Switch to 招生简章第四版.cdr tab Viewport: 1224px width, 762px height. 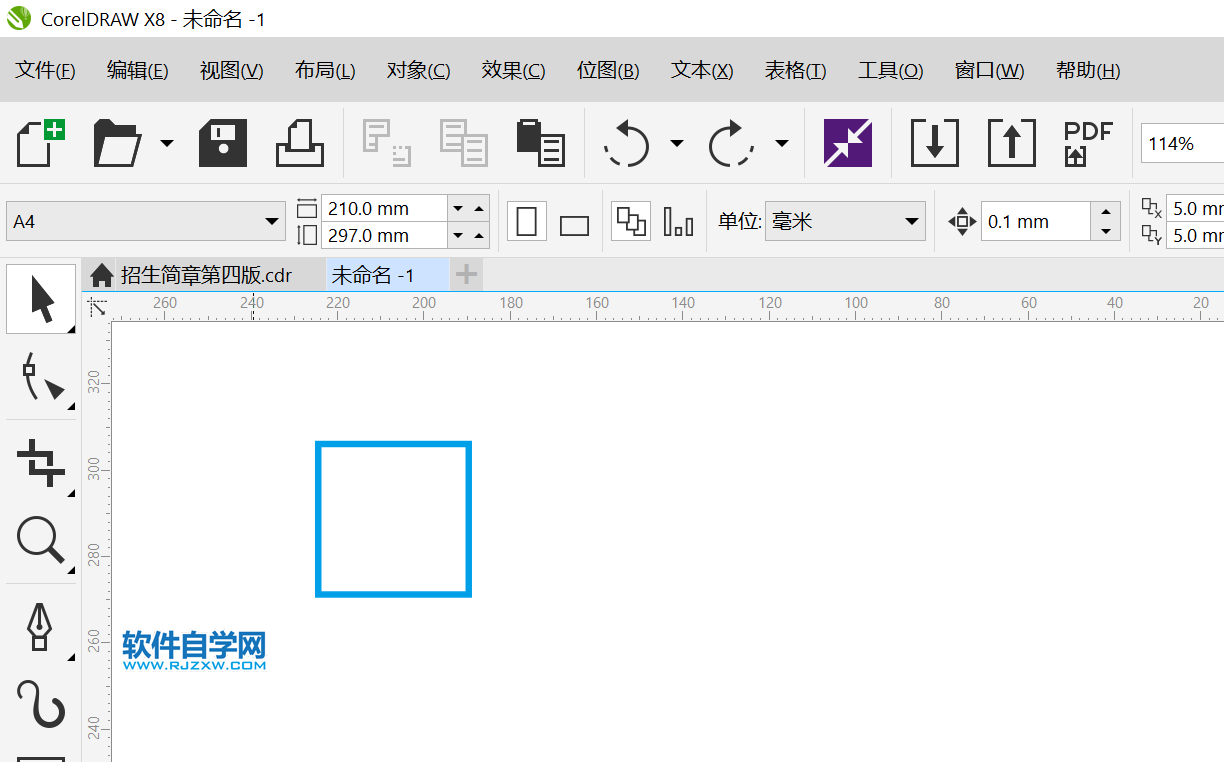coord(206,275)
